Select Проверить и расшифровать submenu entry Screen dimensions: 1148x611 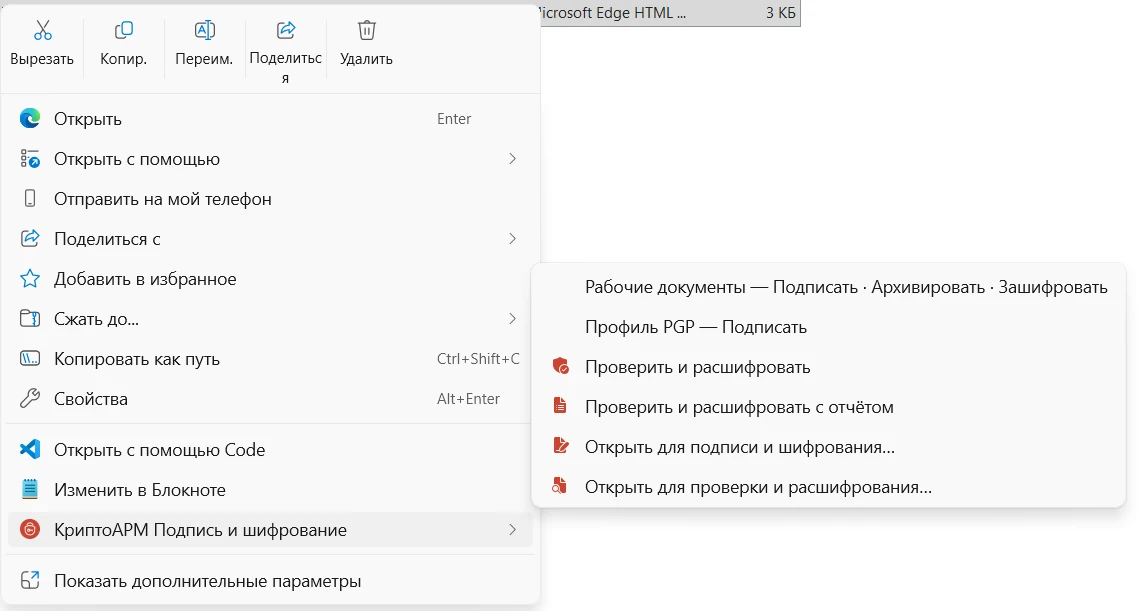tap(829, 367)
